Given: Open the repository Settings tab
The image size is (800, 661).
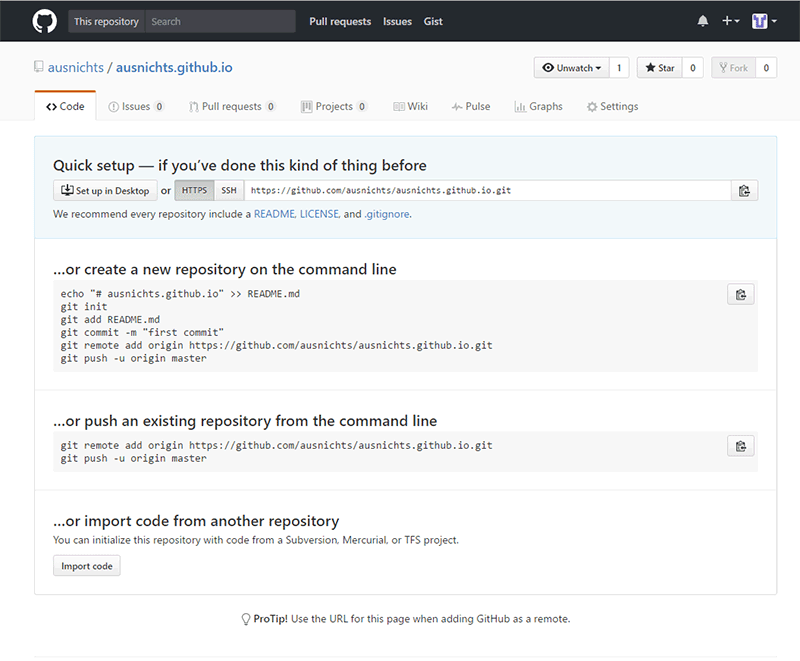Looking at the screenshot, I should pos(612,106).
